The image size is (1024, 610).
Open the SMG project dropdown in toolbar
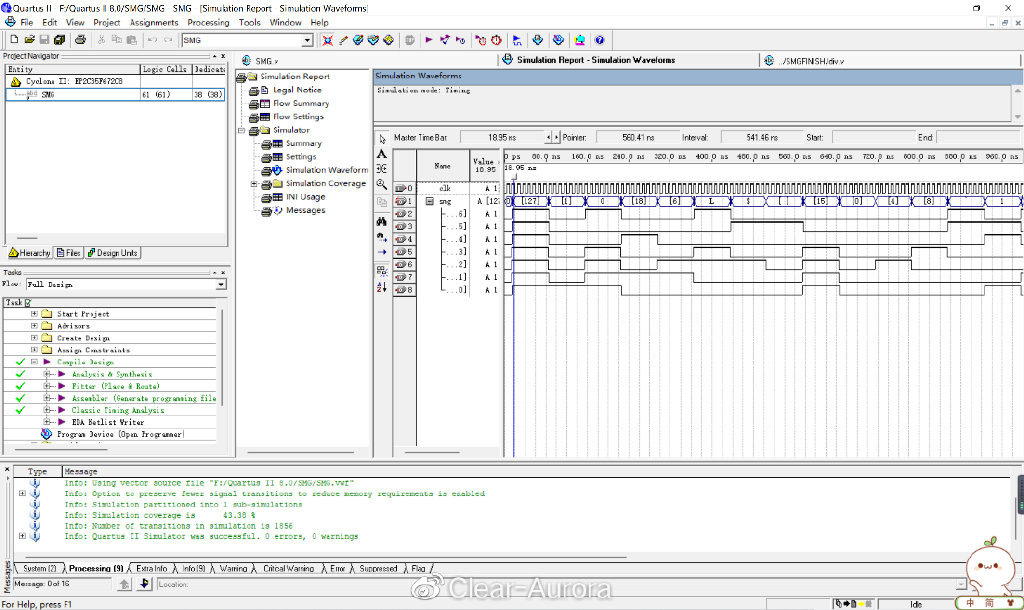tap(307, 40)
